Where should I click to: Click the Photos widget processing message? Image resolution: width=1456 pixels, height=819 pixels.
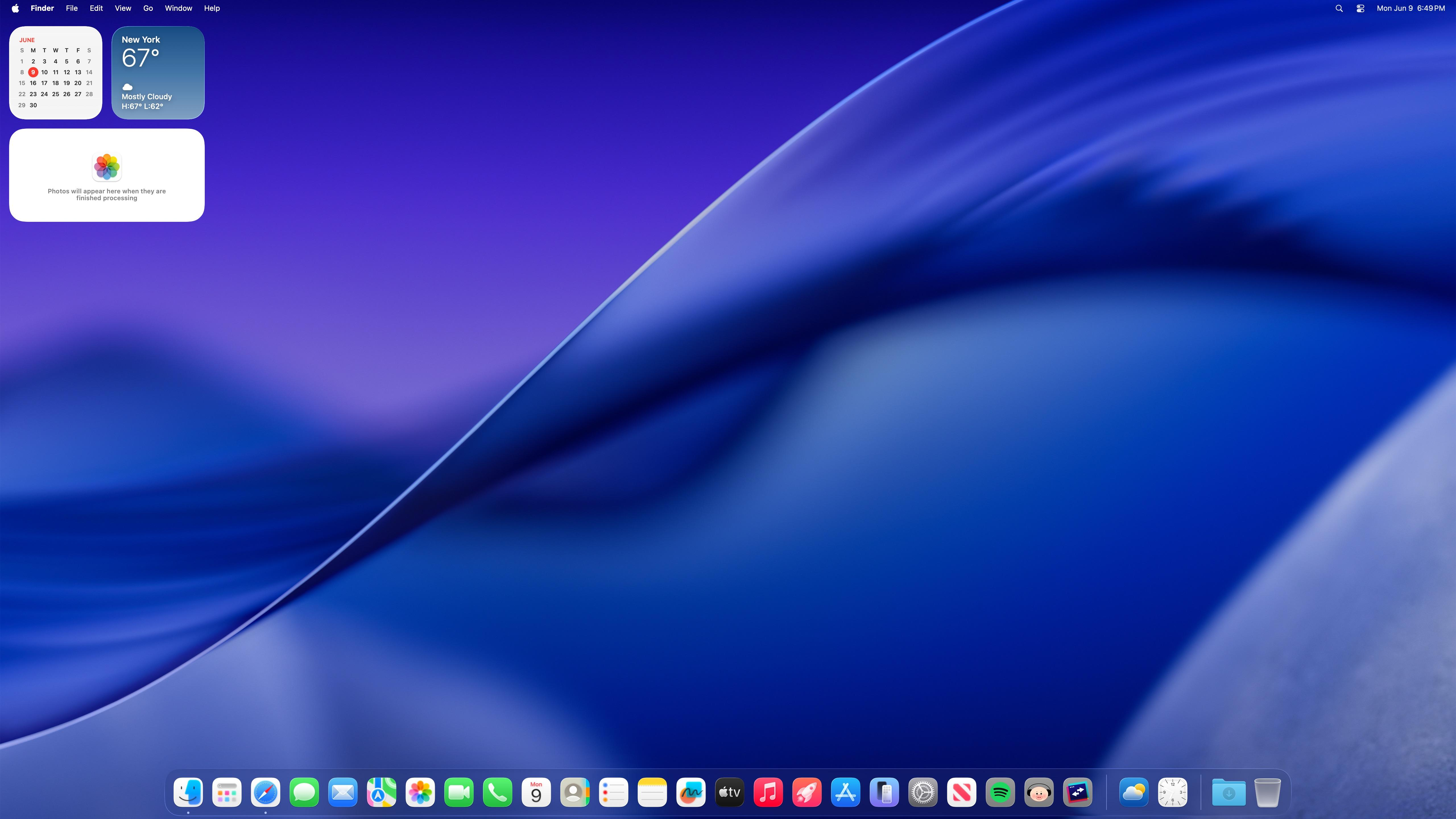point(107,195)
